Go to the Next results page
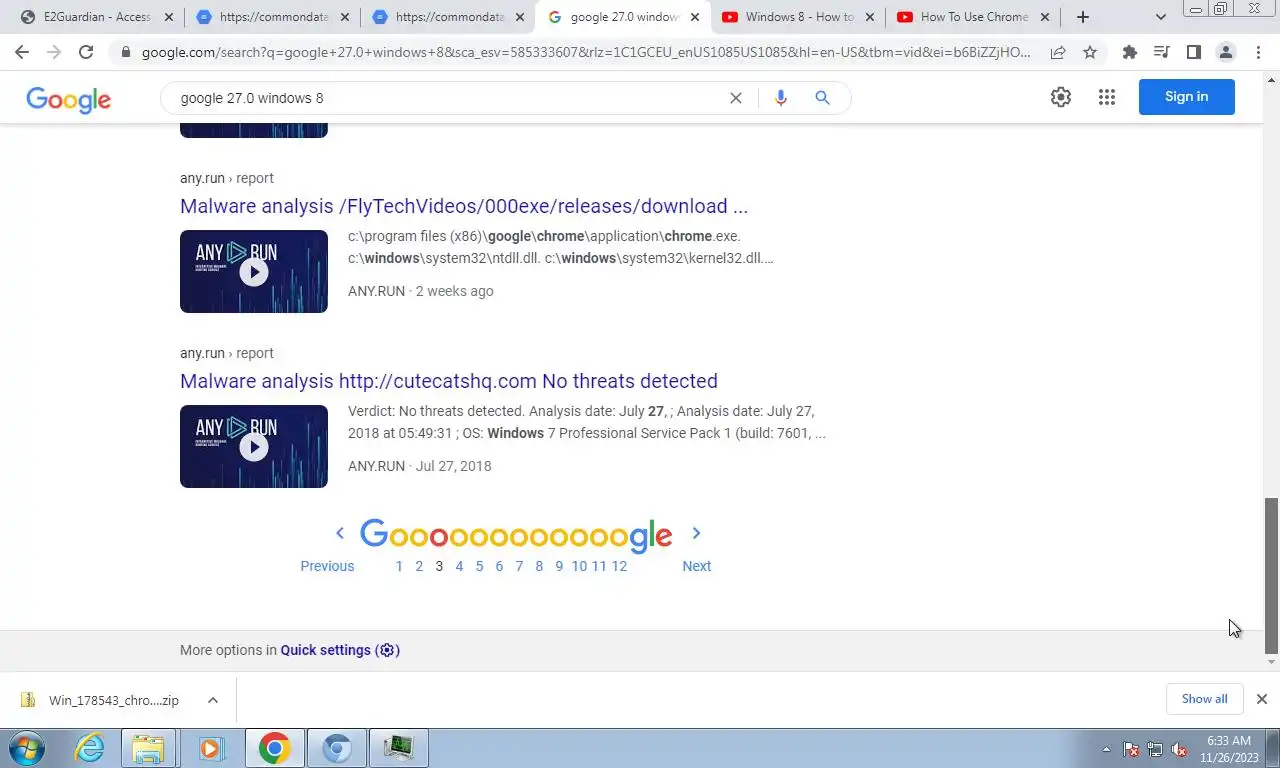Viewport: 1280px width, 768px height. point(696,566)
